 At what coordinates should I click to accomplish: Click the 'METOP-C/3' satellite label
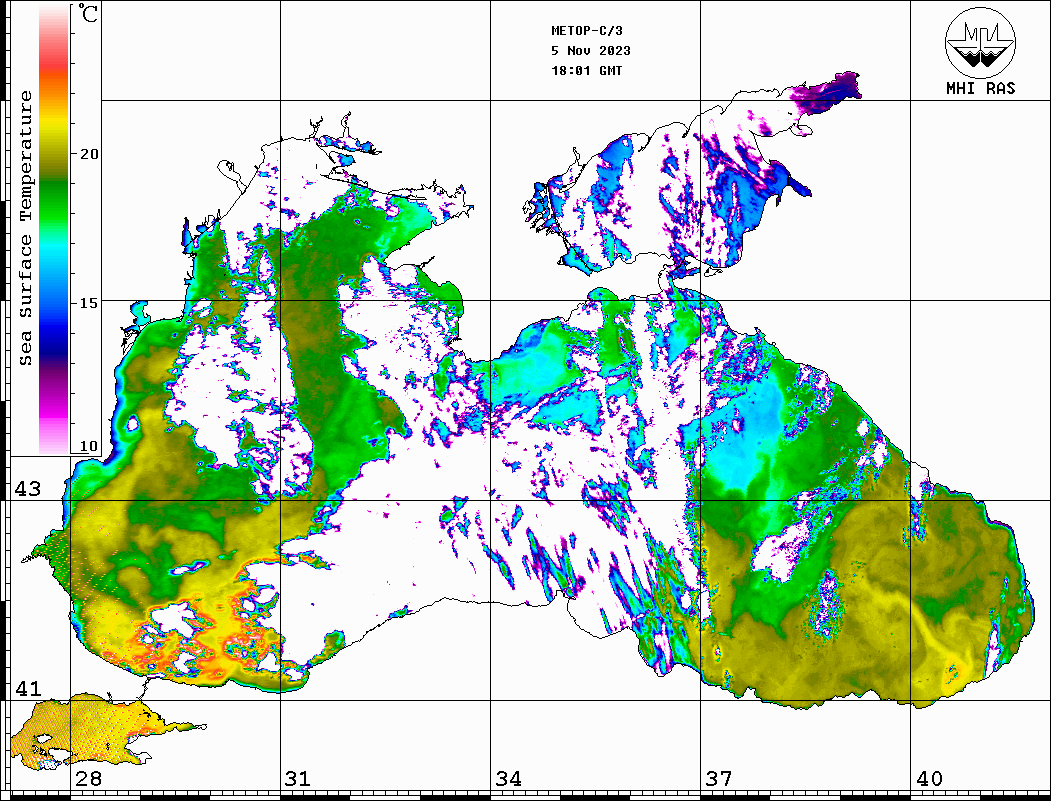pyautogui.click(x=586, y=31)
